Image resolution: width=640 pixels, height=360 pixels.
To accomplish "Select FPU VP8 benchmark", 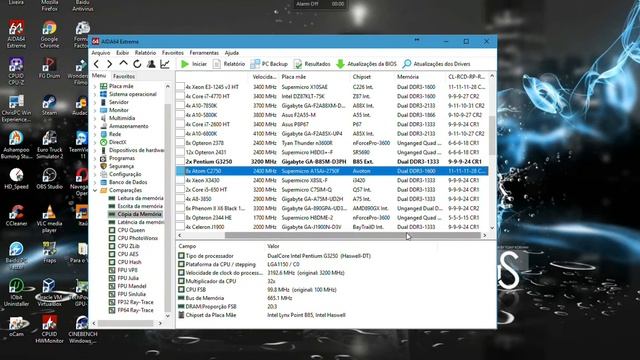I will 123,270.
